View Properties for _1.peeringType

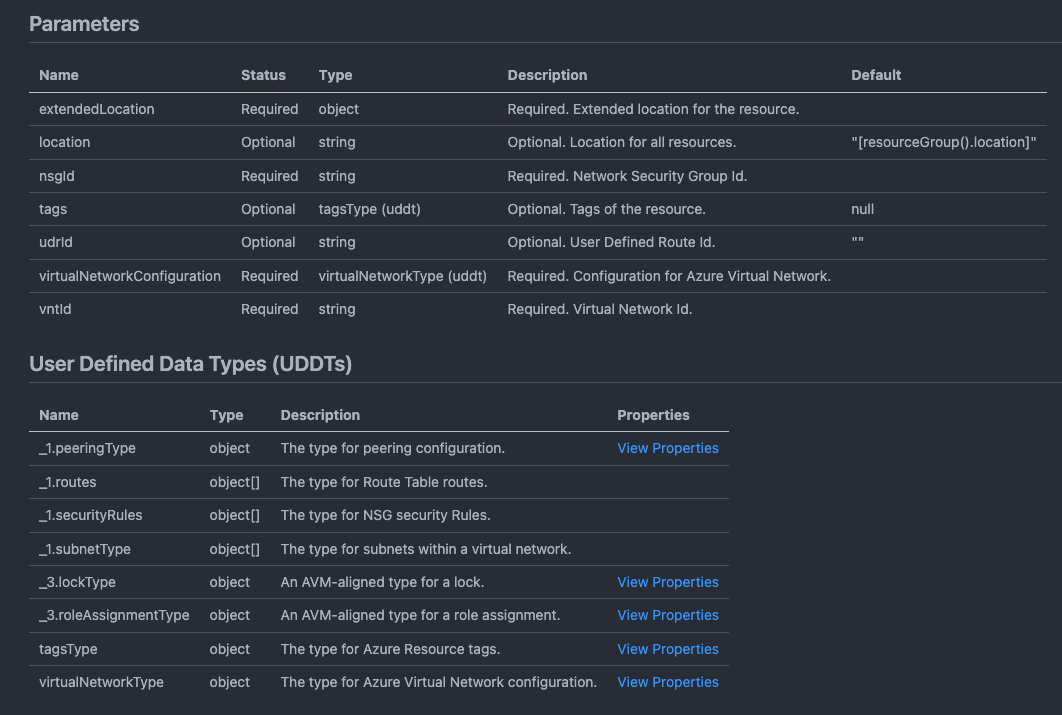pyautogui.click(x=667, y=448)
